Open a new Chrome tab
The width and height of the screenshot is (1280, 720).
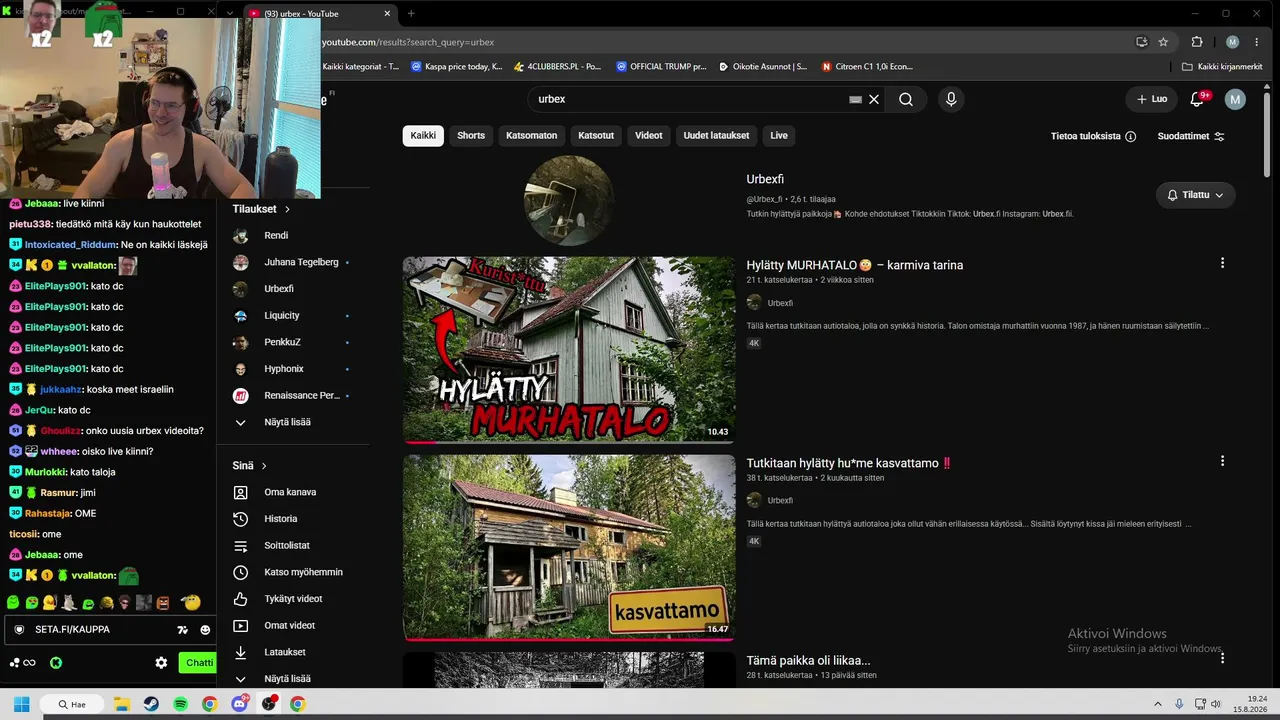tap(411, 14)
